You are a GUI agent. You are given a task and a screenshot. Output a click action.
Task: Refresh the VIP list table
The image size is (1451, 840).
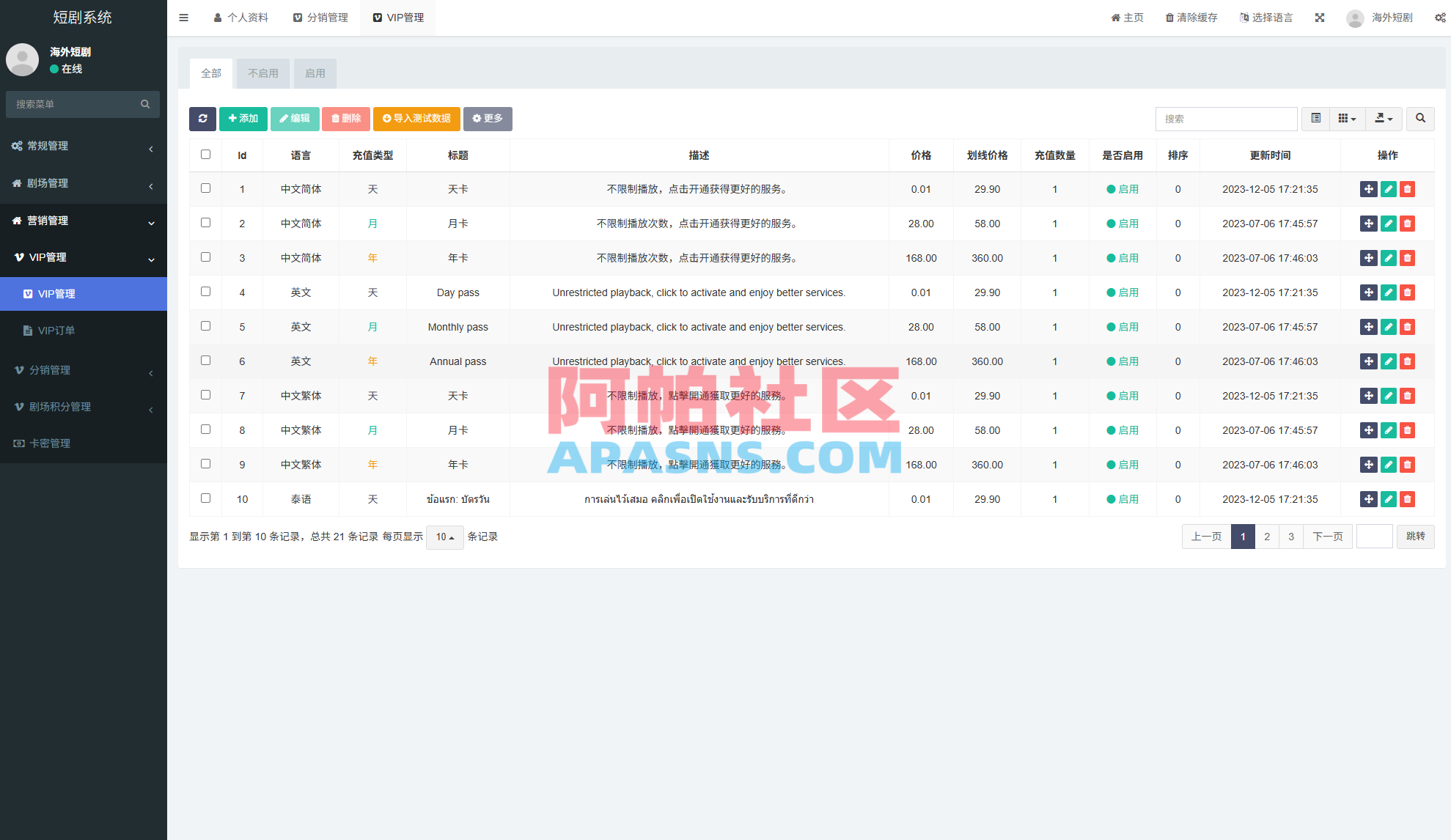point(202,119)
